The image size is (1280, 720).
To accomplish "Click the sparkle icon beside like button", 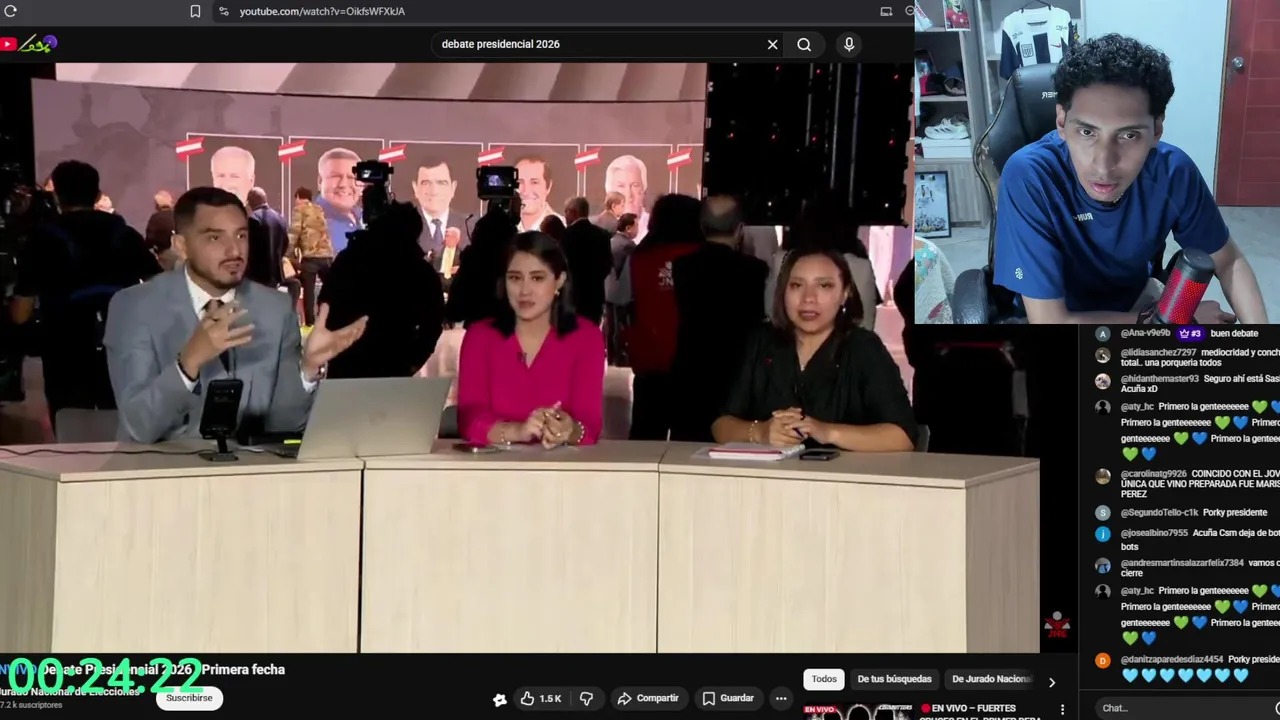I will [x=500, y=699].
